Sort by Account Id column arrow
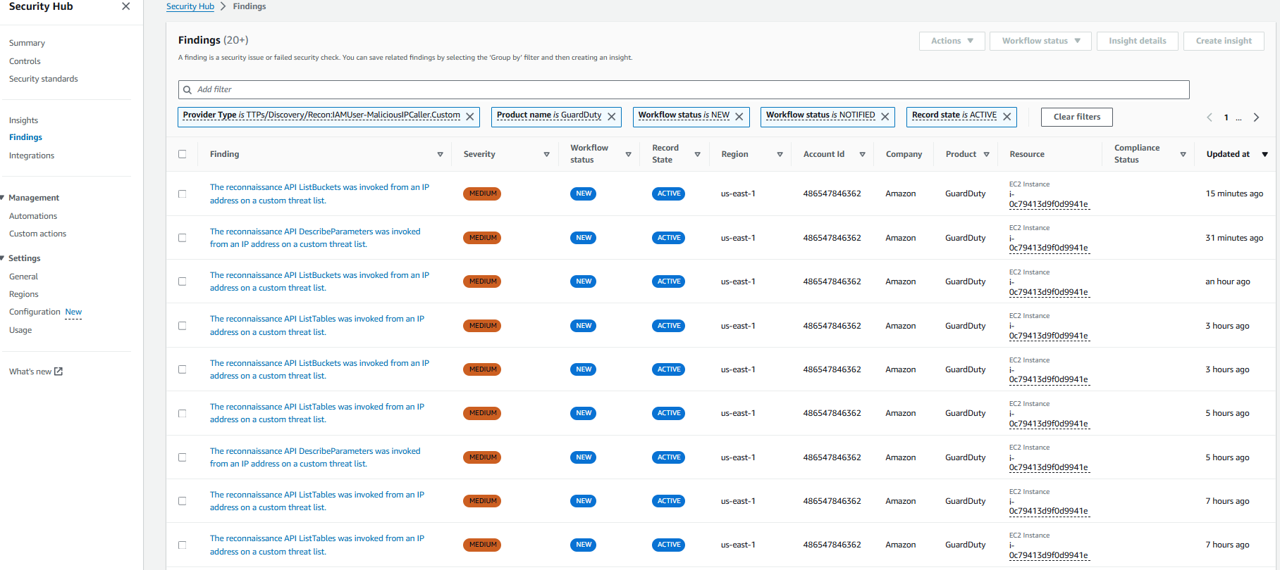Image resolution: width=1280 pixels, height=570 pixels. pos(862,154)
